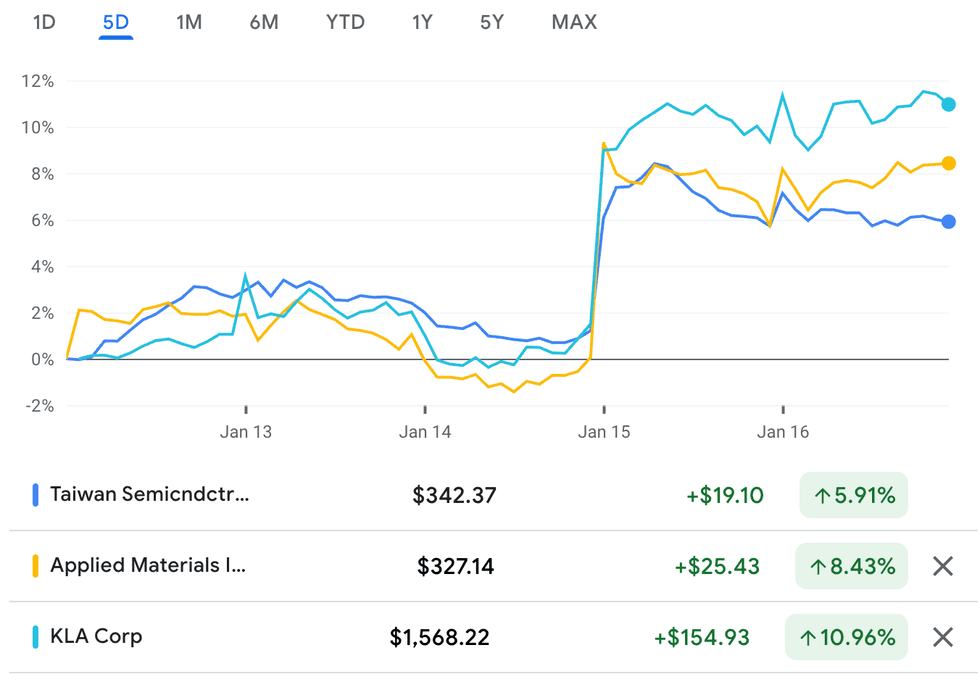Click the yellow endpoint dot on the chart
Screen dimensions: 980x687
pos(948,161)
